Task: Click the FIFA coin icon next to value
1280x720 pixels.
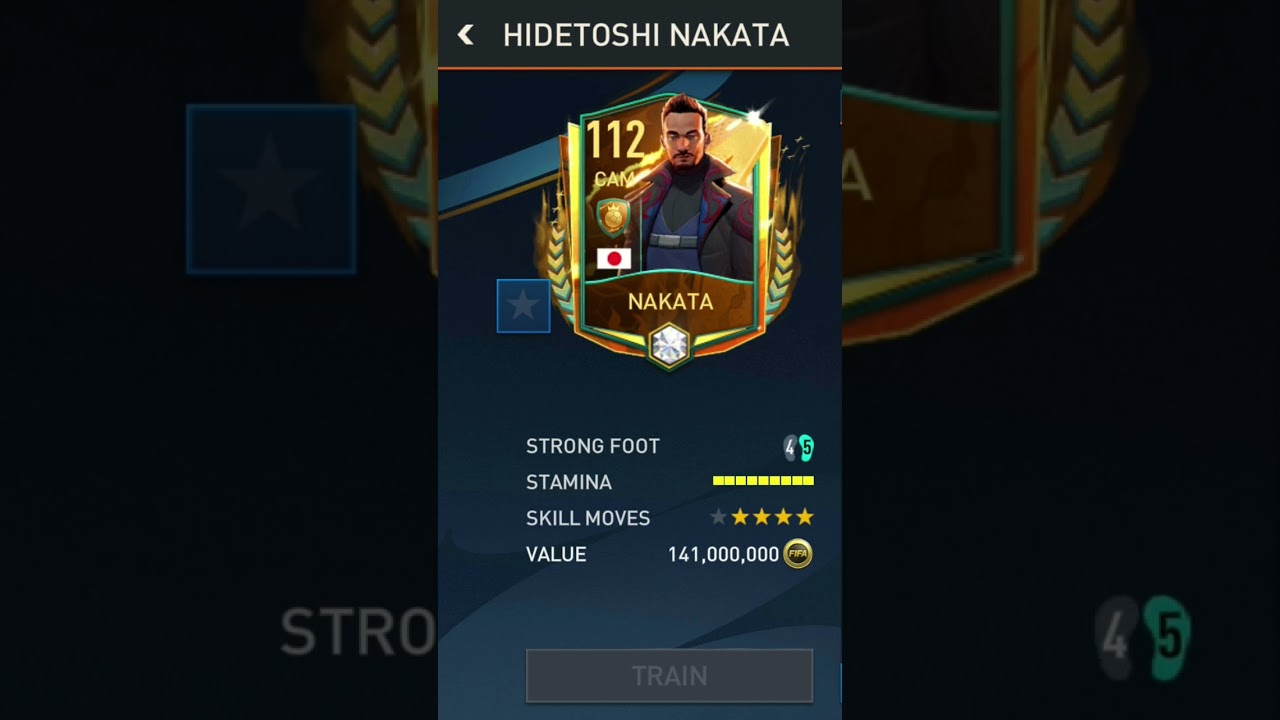Action: tap(797, 554)
